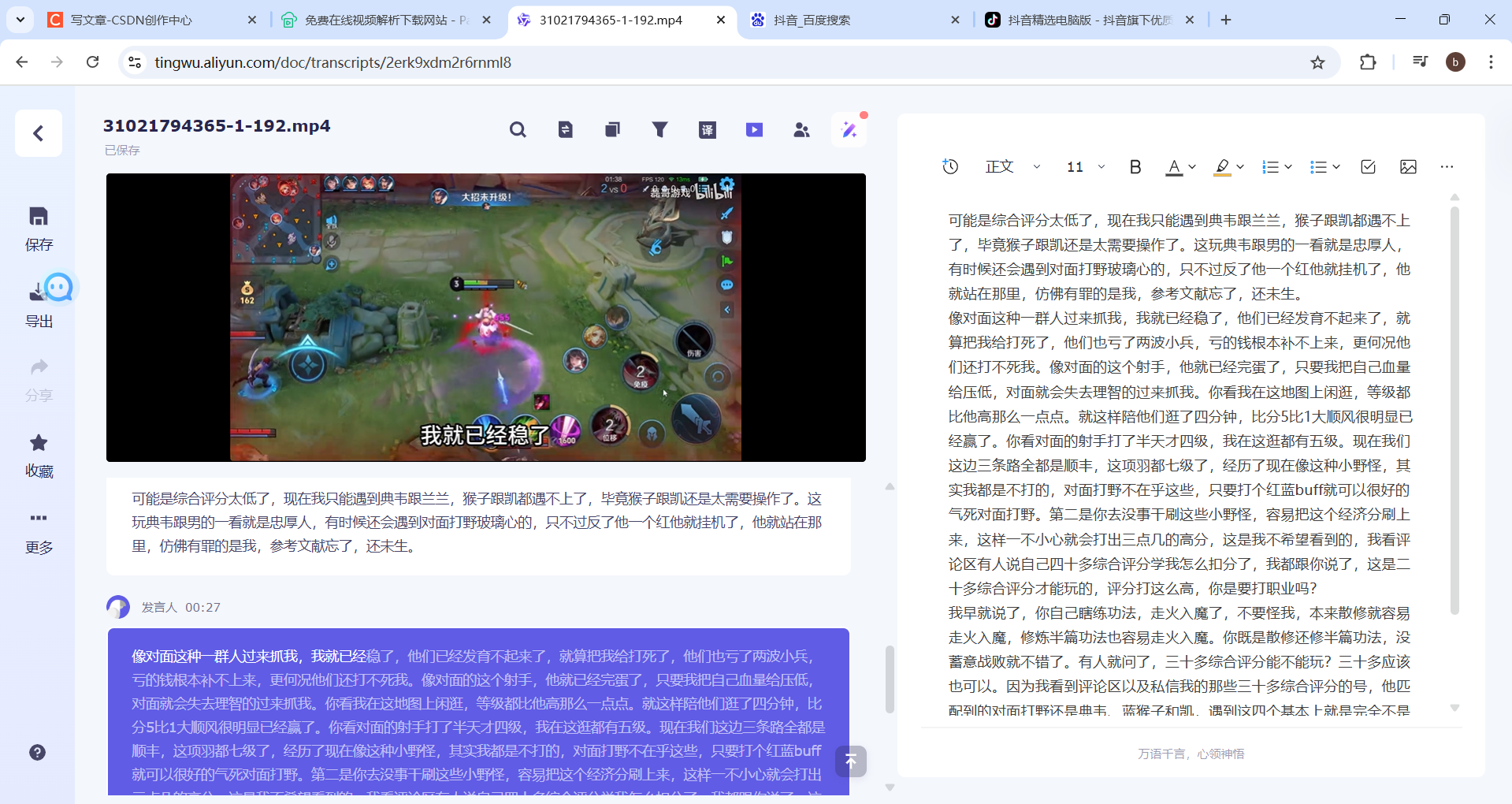
Task: Toggle bold formatting in notes editor
Action: coord(1135,166)
